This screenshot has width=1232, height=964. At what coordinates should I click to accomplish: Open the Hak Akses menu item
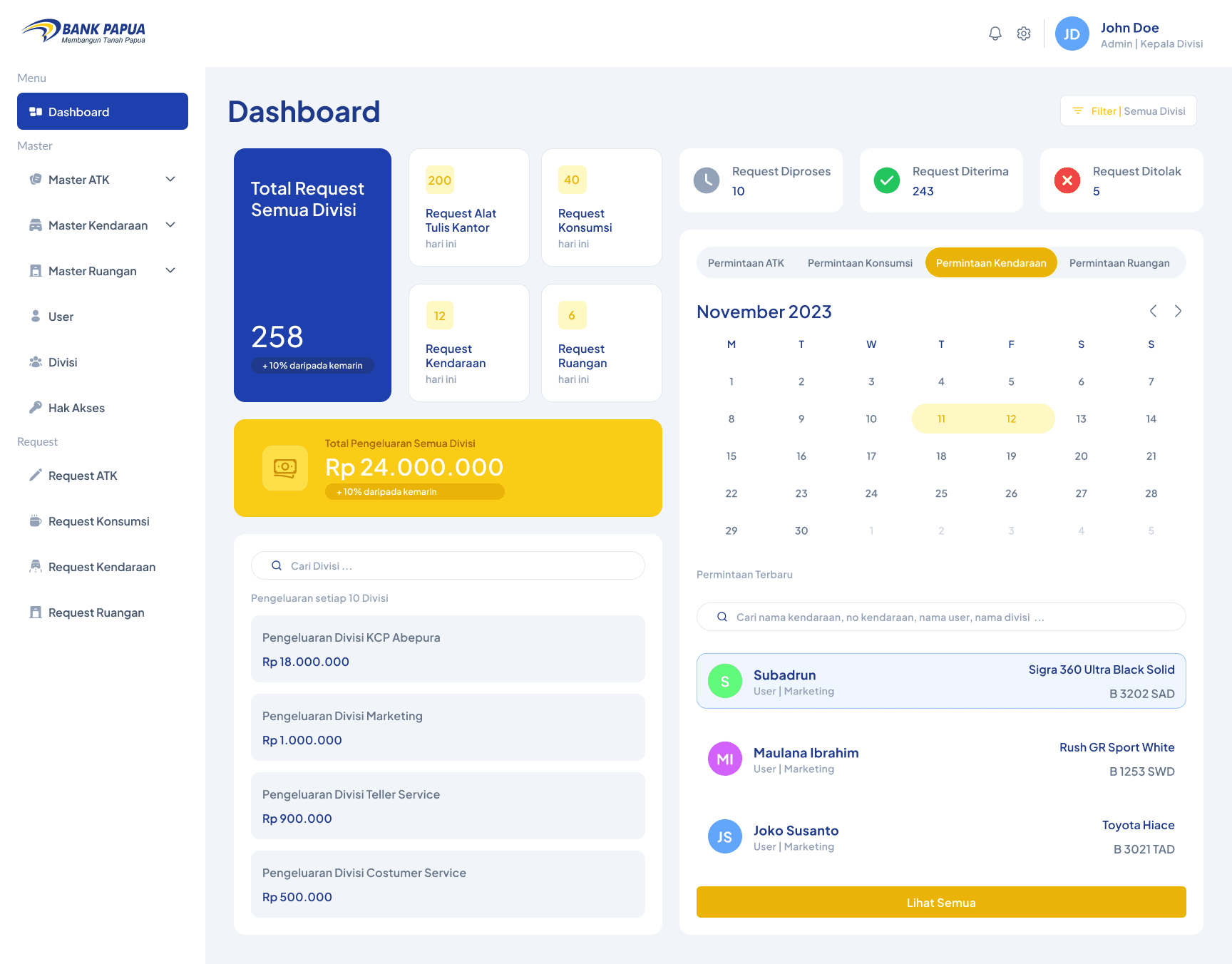[103, 408]
